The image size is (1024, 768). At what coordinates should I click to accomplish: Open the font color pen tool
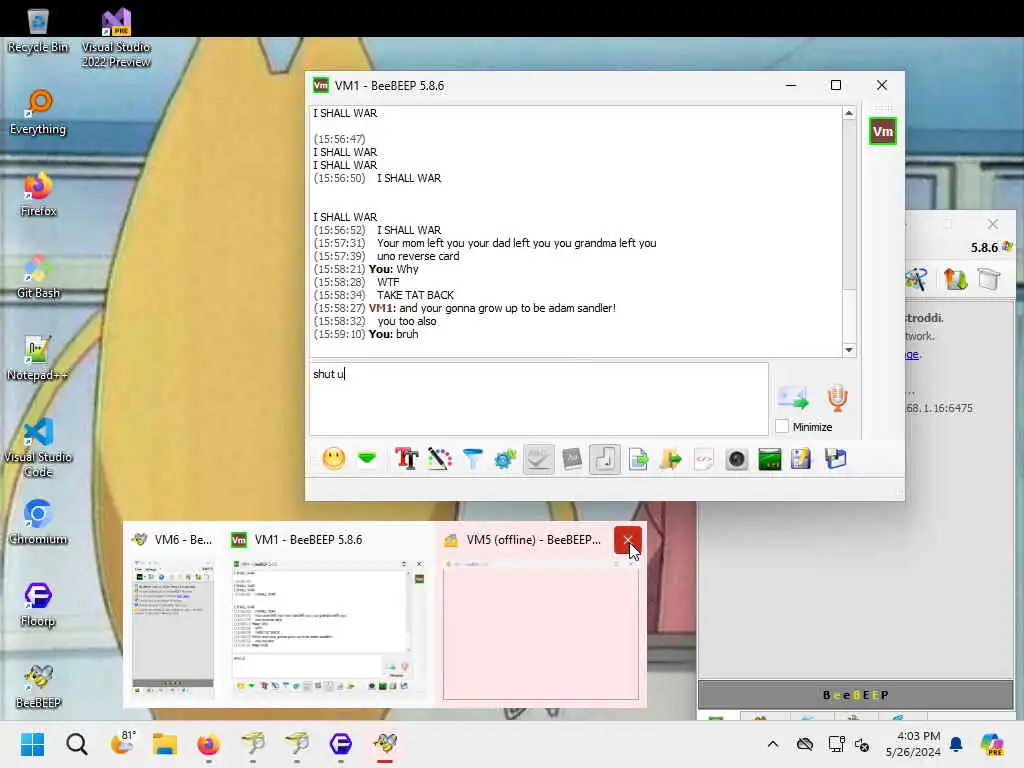point(440,459)
